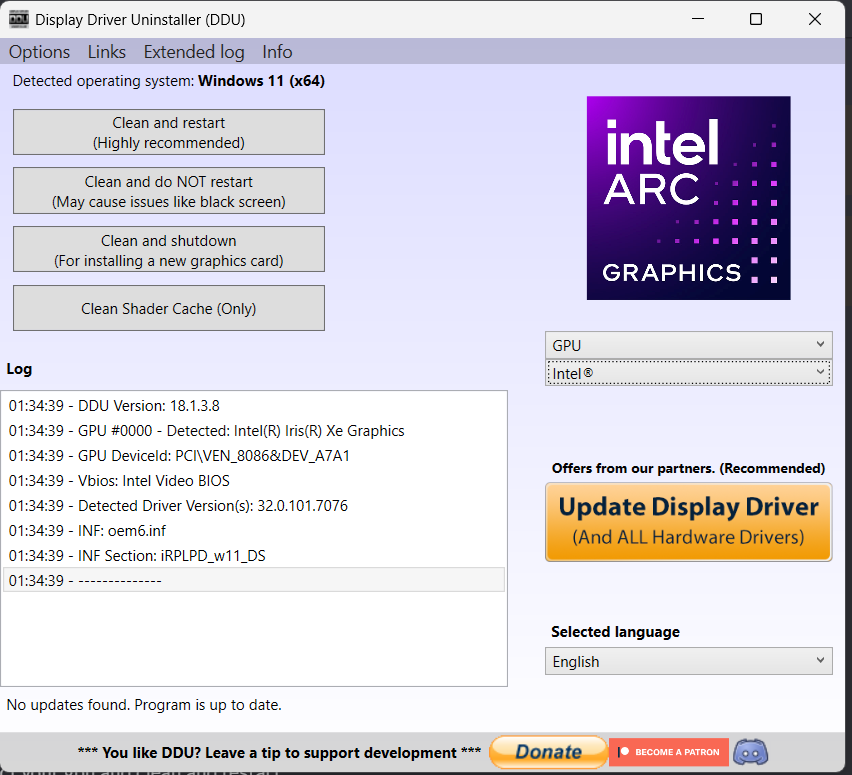Click the Selected language label

point(615,632)
